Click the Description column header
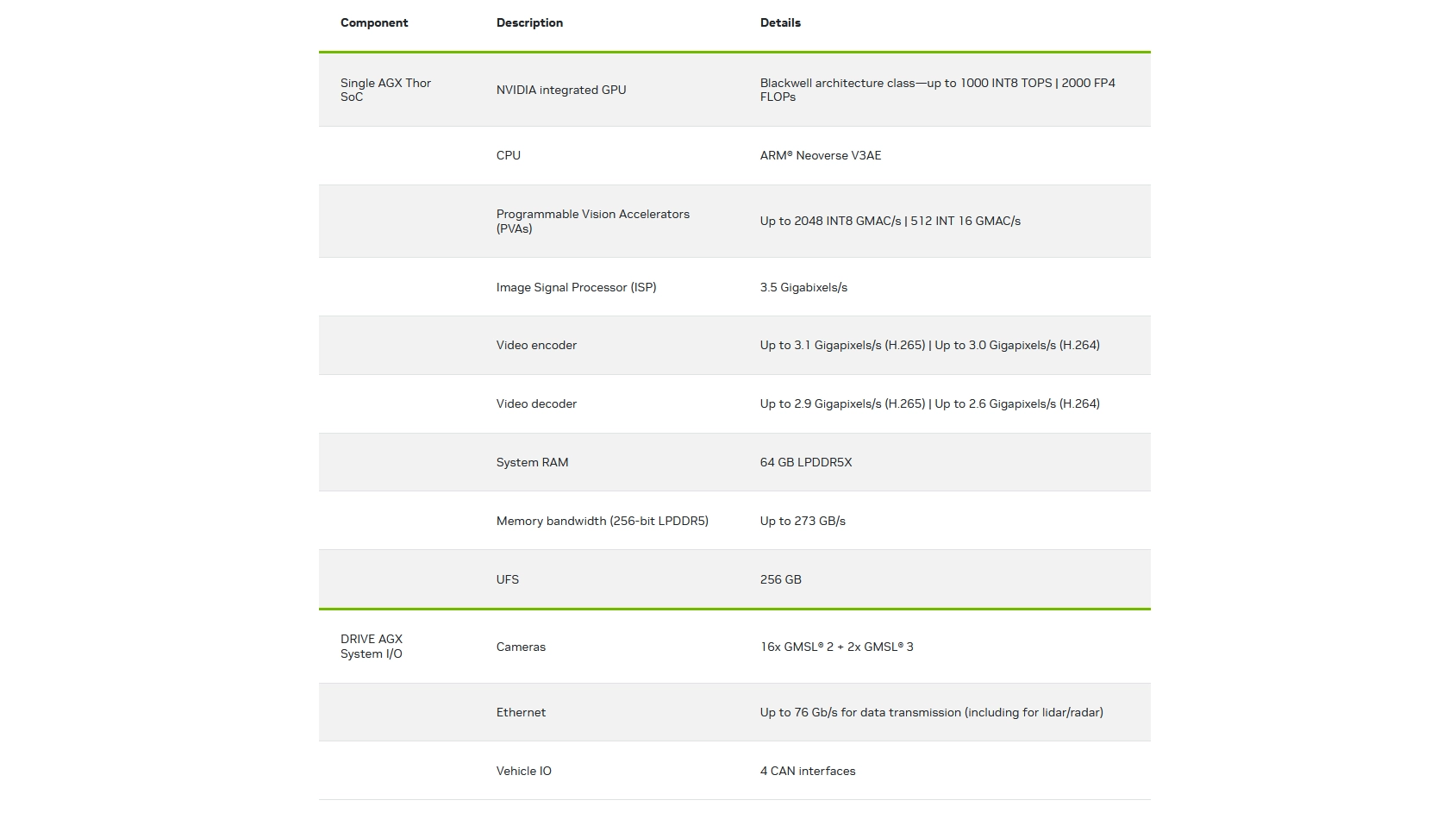 [x=529, y=23]
